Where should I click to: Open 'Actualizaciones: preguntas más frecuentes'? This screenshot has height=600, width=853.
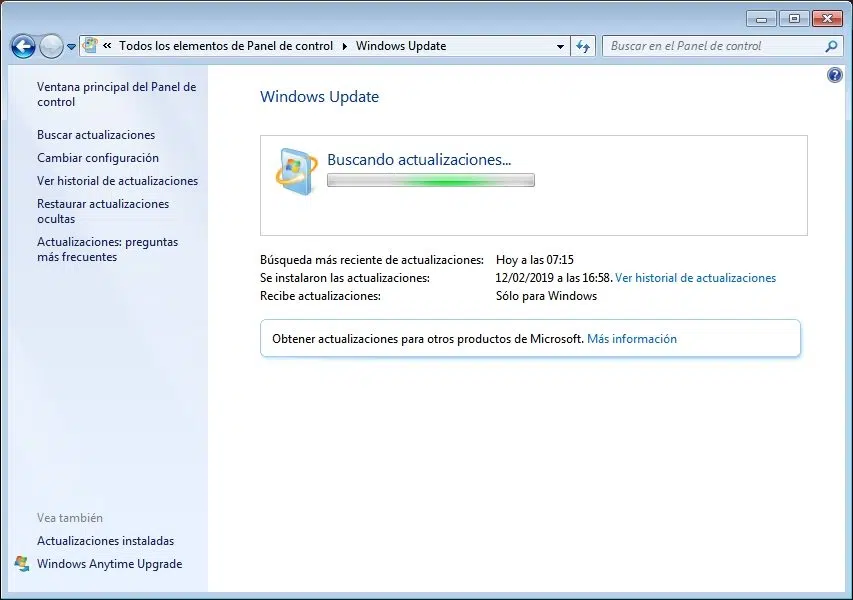tap(108, 249)
